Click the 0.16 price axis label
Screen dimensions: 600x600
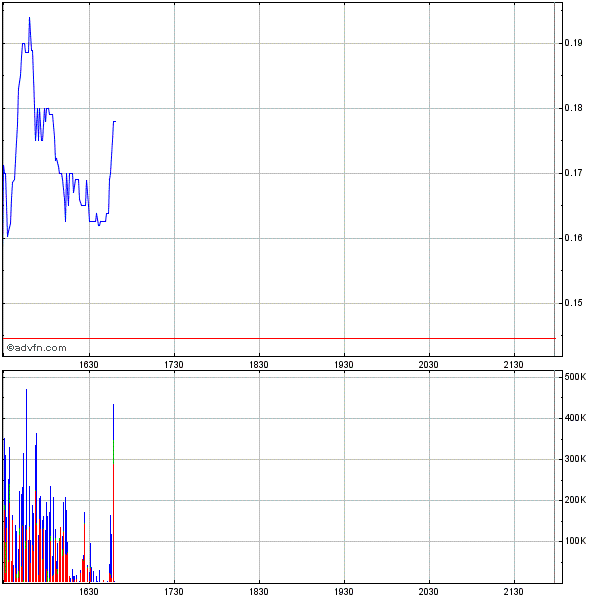(x=573, y=238)
